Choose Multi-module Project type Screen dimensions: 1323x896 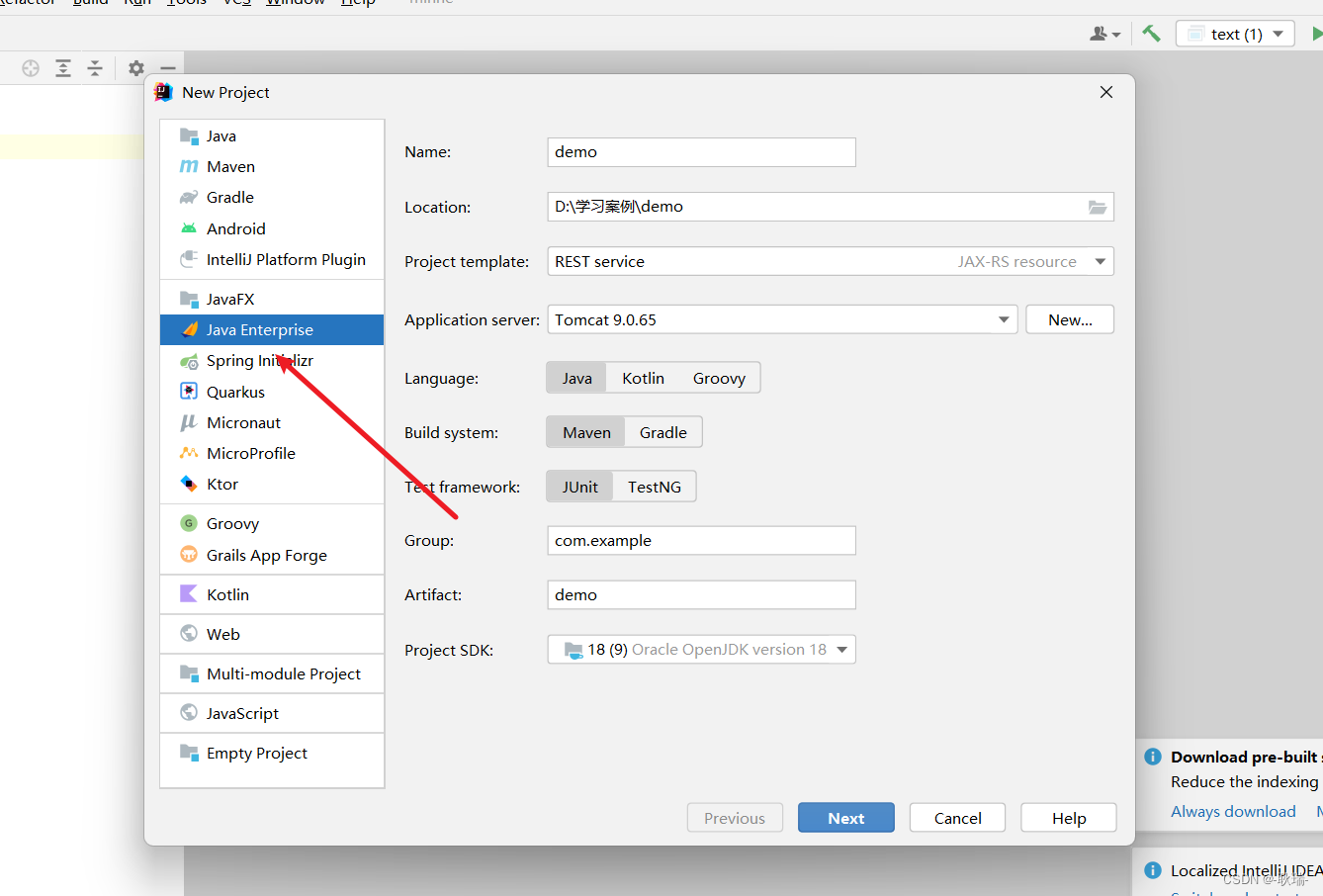point(272,673)
